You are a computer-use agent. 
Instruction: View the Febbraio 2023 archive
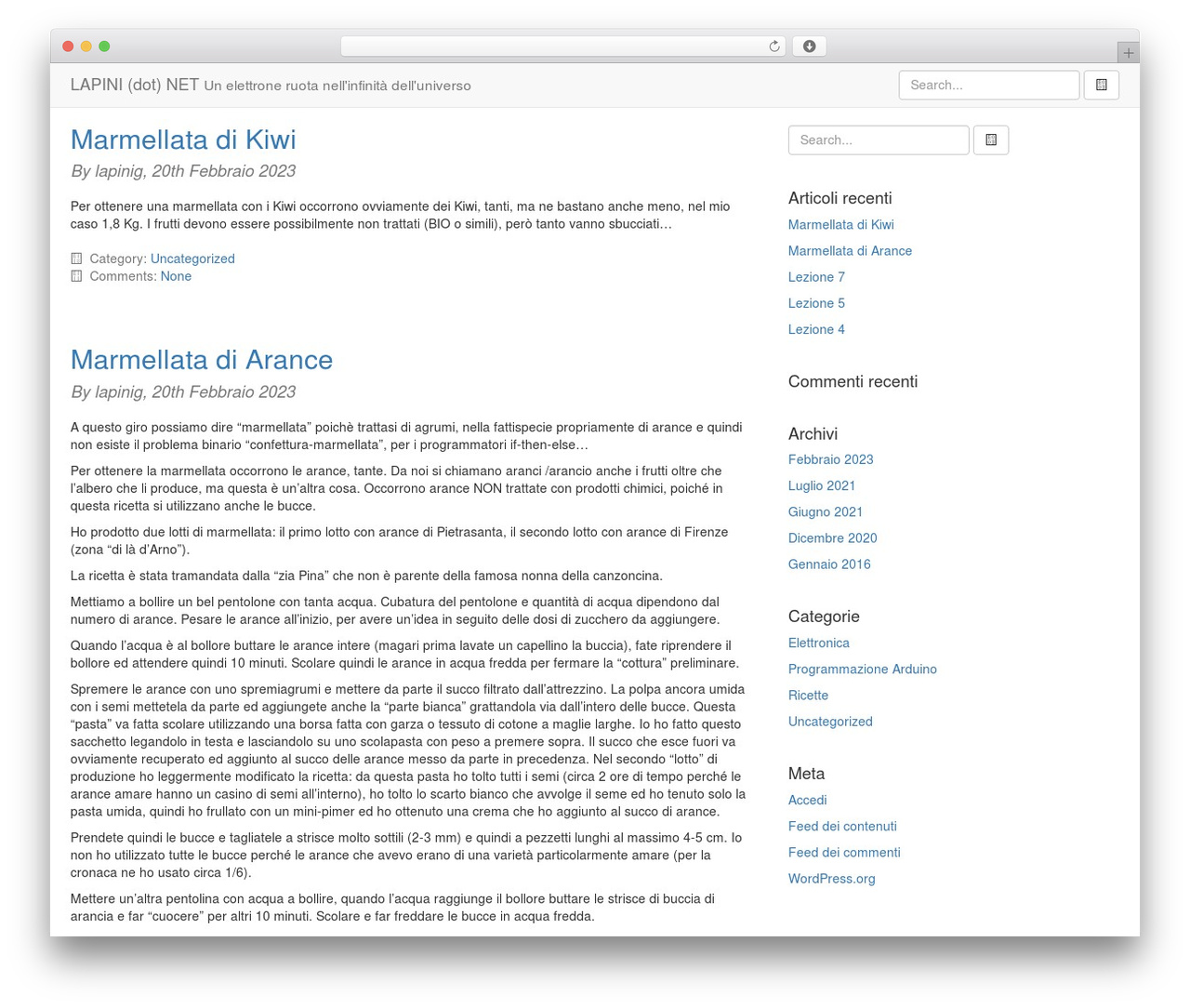click(x=831, y=459)
